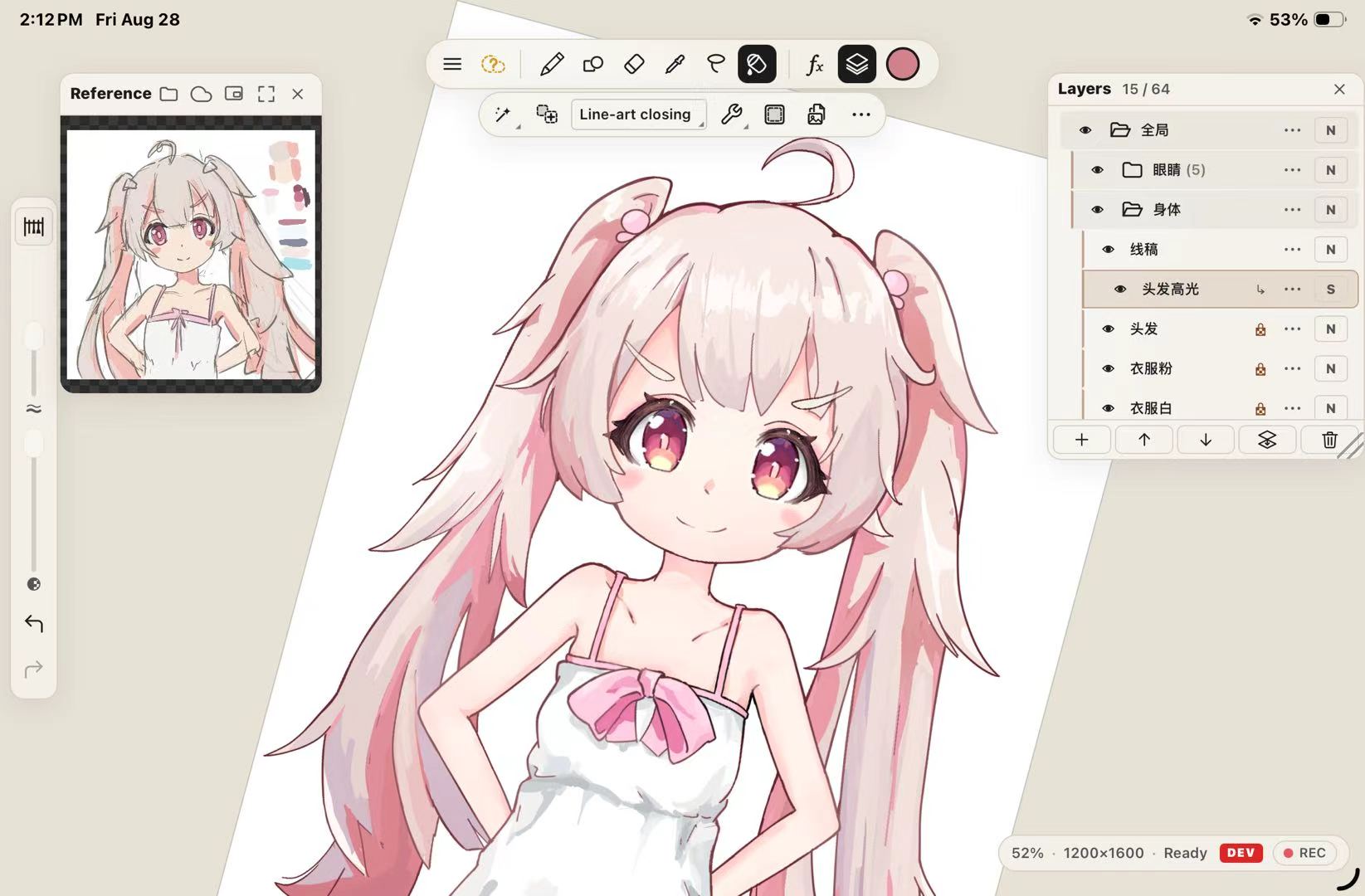The width and height of the screenshot is (1365, 896).
Task: Select the Shapes tool
Action: point(593,64)
